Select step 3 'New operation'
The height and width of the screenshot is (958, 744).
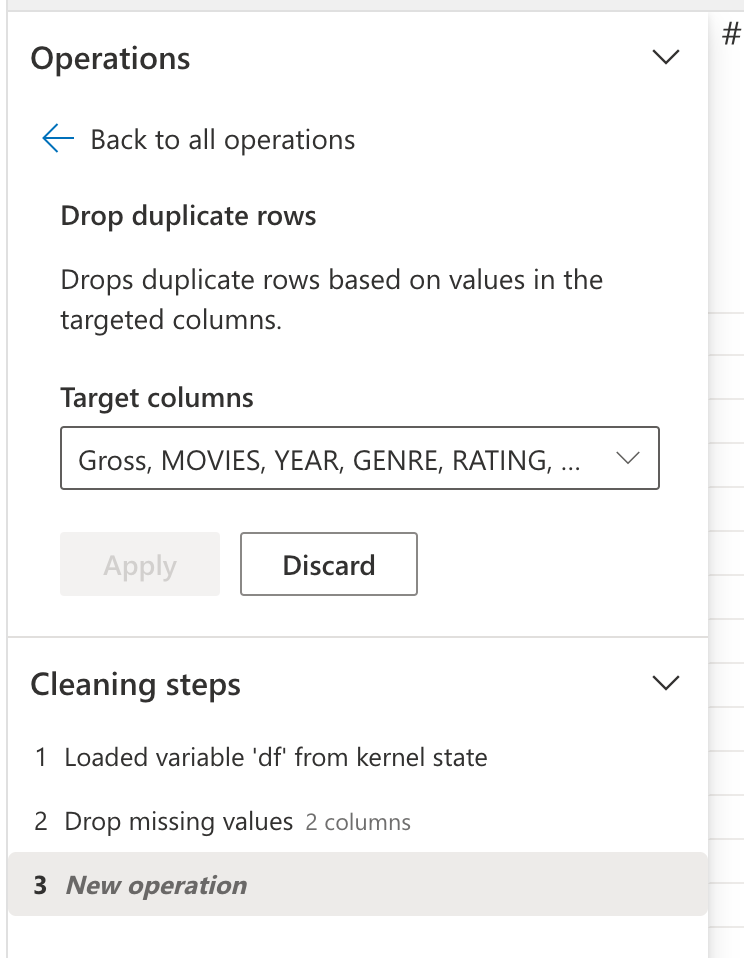[x=155, y=884]
